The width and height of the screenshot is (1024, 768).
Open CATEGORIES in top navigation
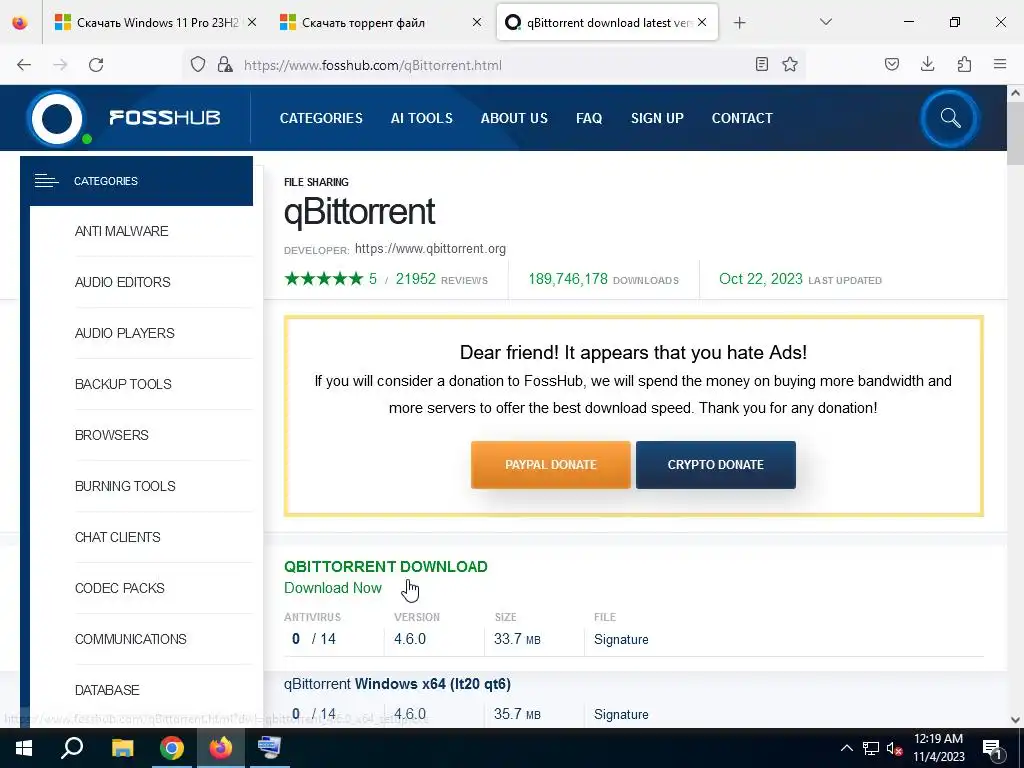(321, 118)
